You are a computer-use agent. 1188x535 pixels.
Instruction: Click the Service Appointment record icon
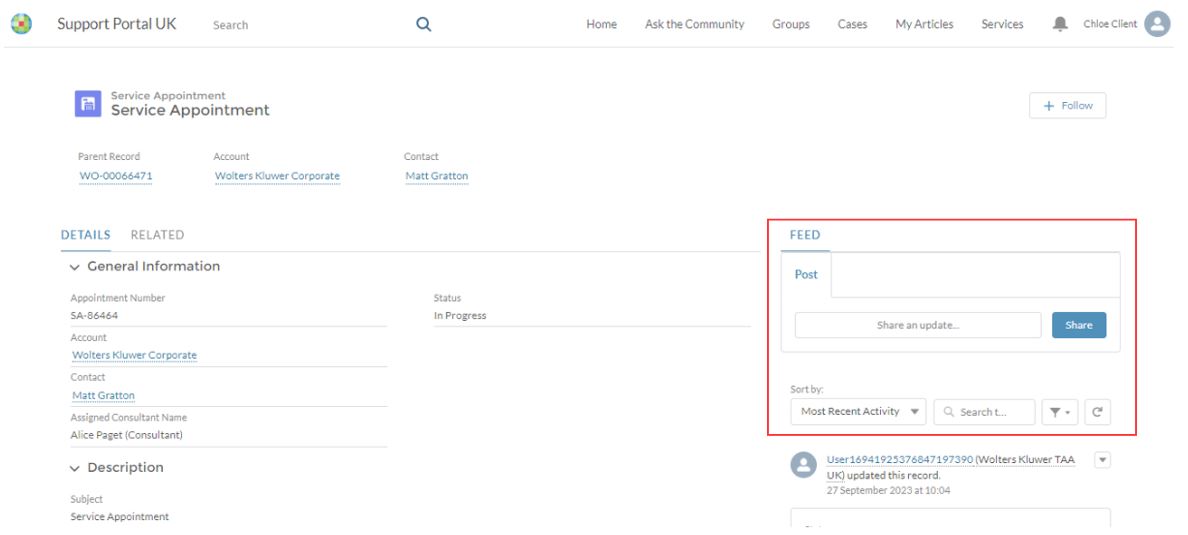88,104
